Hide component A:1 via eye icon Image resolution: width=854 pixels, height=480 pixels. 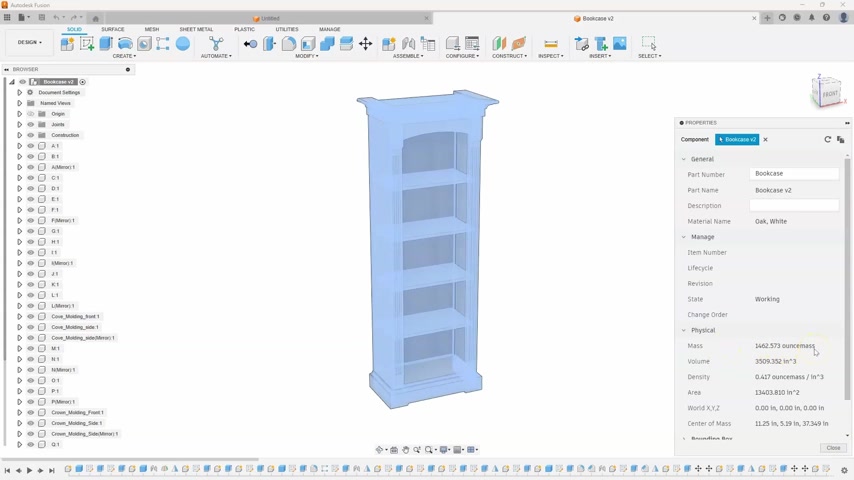click(x=30, y=146)
